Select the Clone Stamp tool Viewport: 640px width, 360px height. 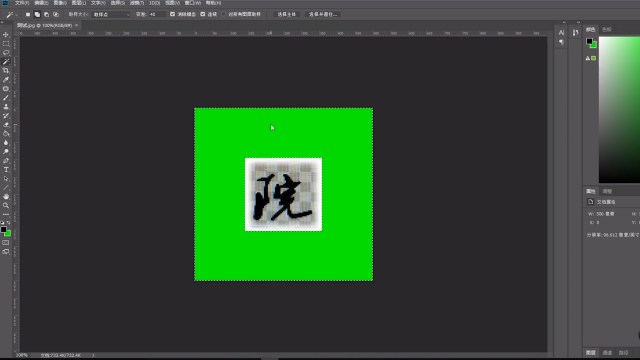[x=6, y=107]
